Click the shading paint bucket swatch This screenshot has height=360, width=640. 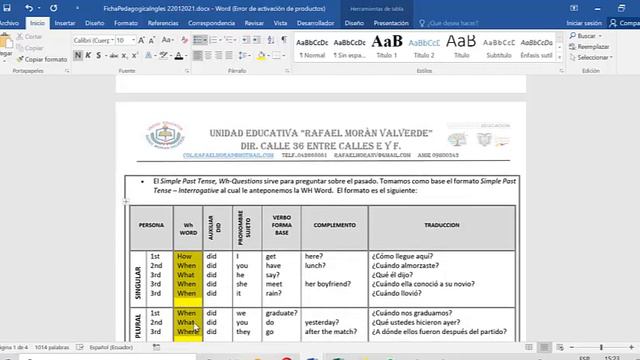[x=261, y=56]
